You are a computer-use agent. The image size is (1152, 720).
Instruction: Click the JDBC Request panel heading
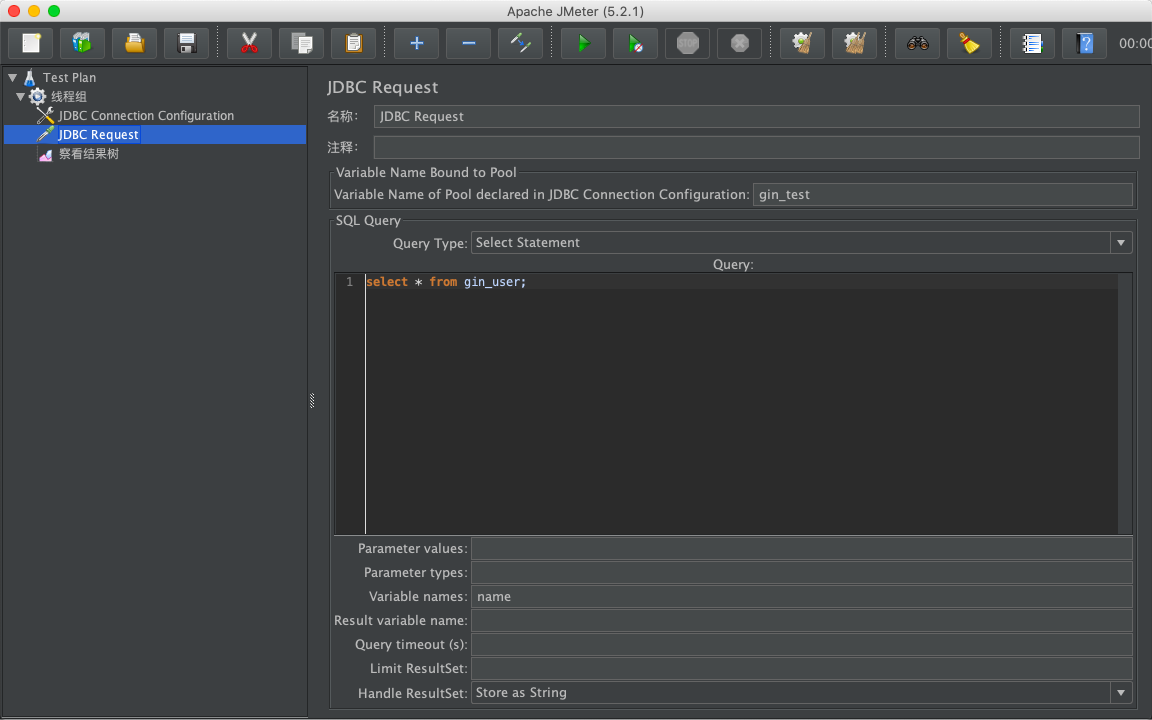[382, 87]
